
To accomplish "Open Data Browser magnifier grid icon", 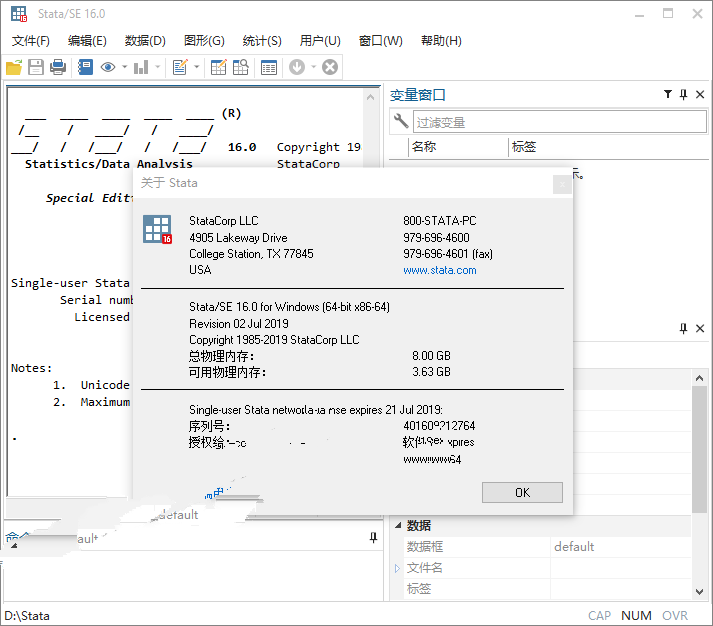I will 241,68.
